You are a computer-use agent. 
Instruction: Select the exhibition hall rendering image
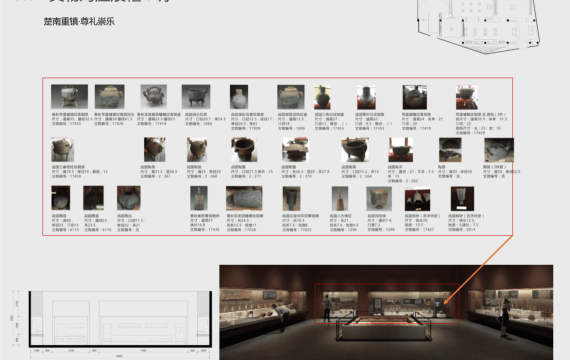(x=386, y=312)
